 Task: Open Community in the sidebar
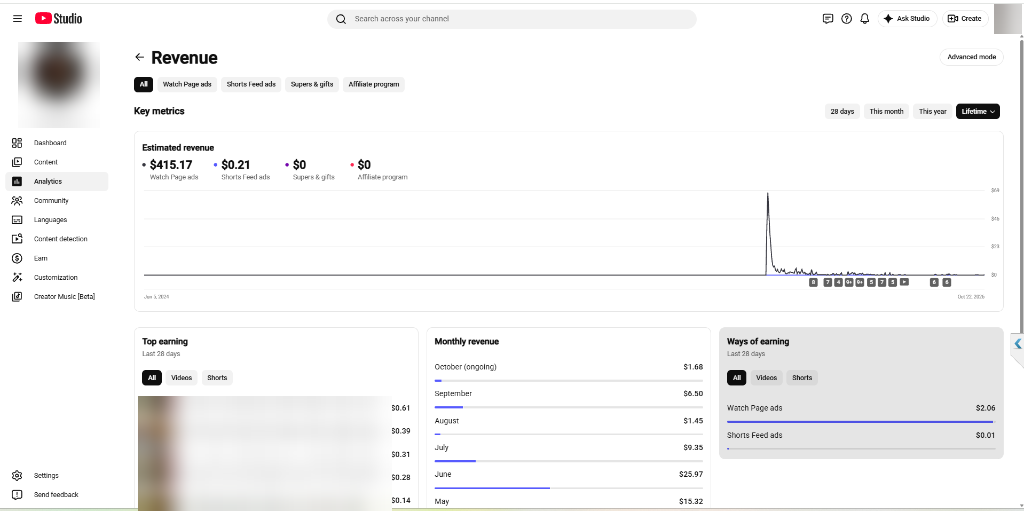point(57,201)
